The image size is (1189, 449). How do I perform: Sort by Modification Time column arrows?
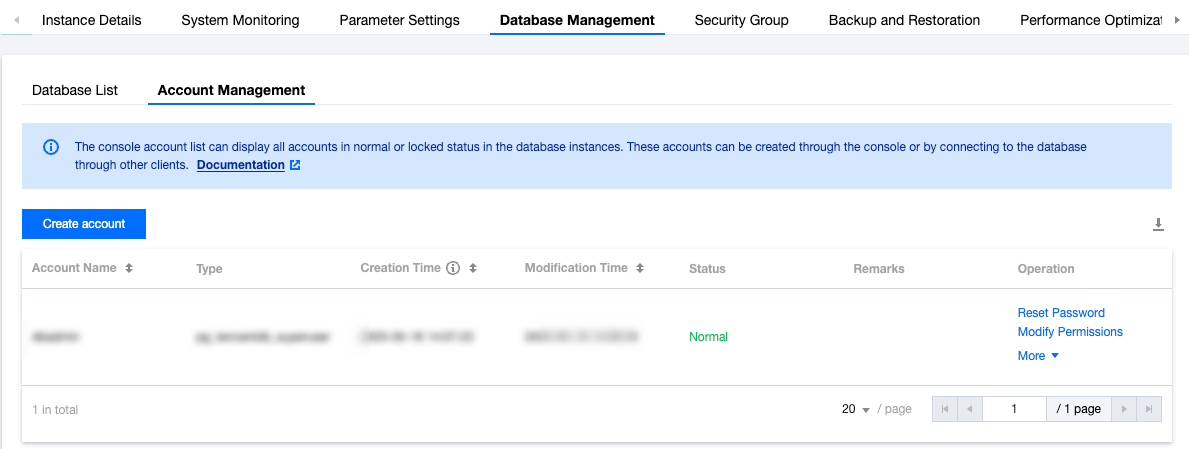coord(640,269)
